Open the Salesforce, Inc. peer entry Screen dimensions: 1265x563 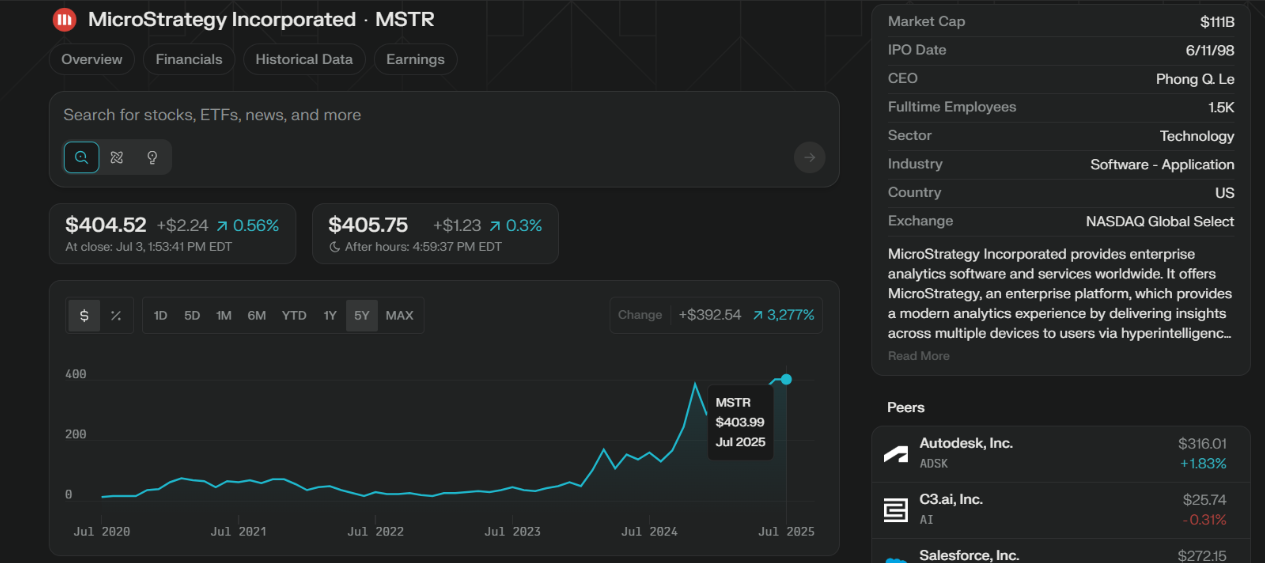[1061, 553]
